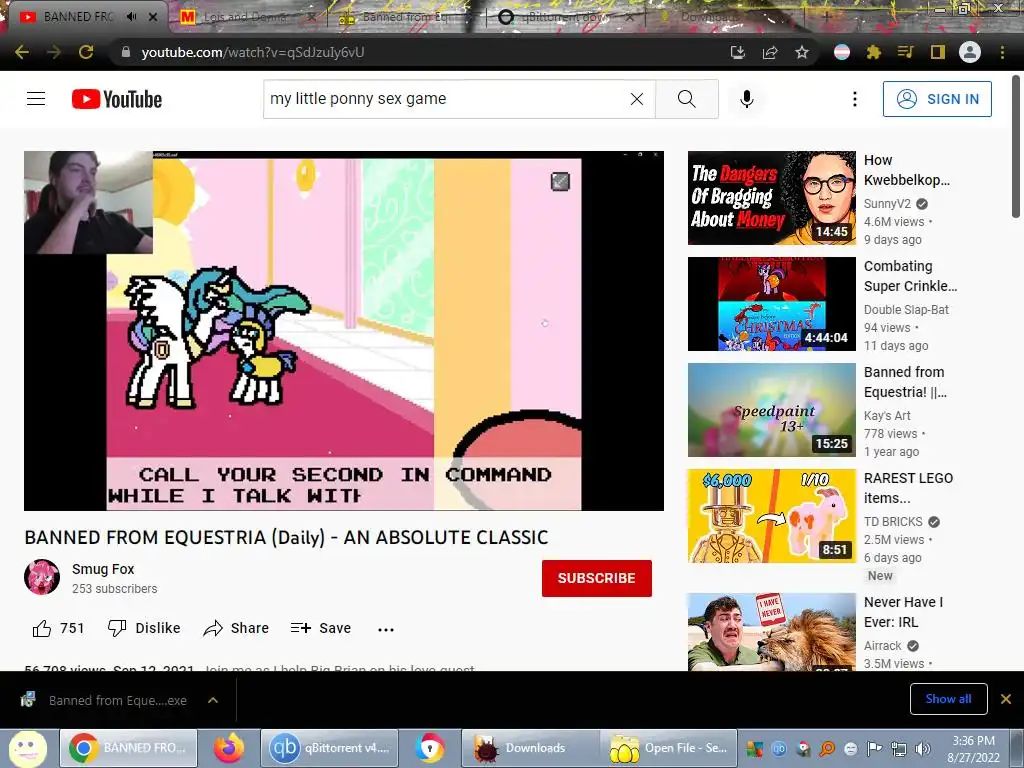Viewport: 1024px width, 768px height.
Task: Like the video with thumbs up
Action: (x=58, y=628)
